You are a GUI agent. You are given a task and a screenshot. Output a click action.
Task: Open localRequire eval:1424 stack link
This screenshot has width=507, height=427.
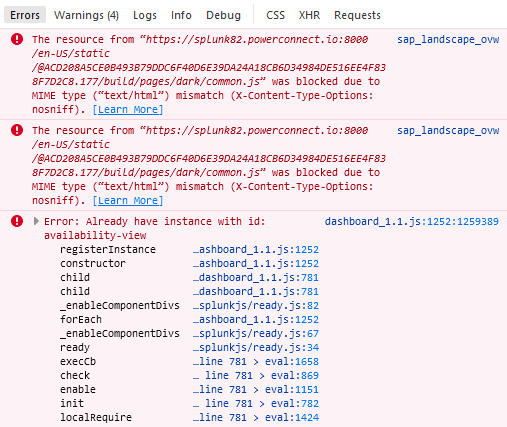256,417
